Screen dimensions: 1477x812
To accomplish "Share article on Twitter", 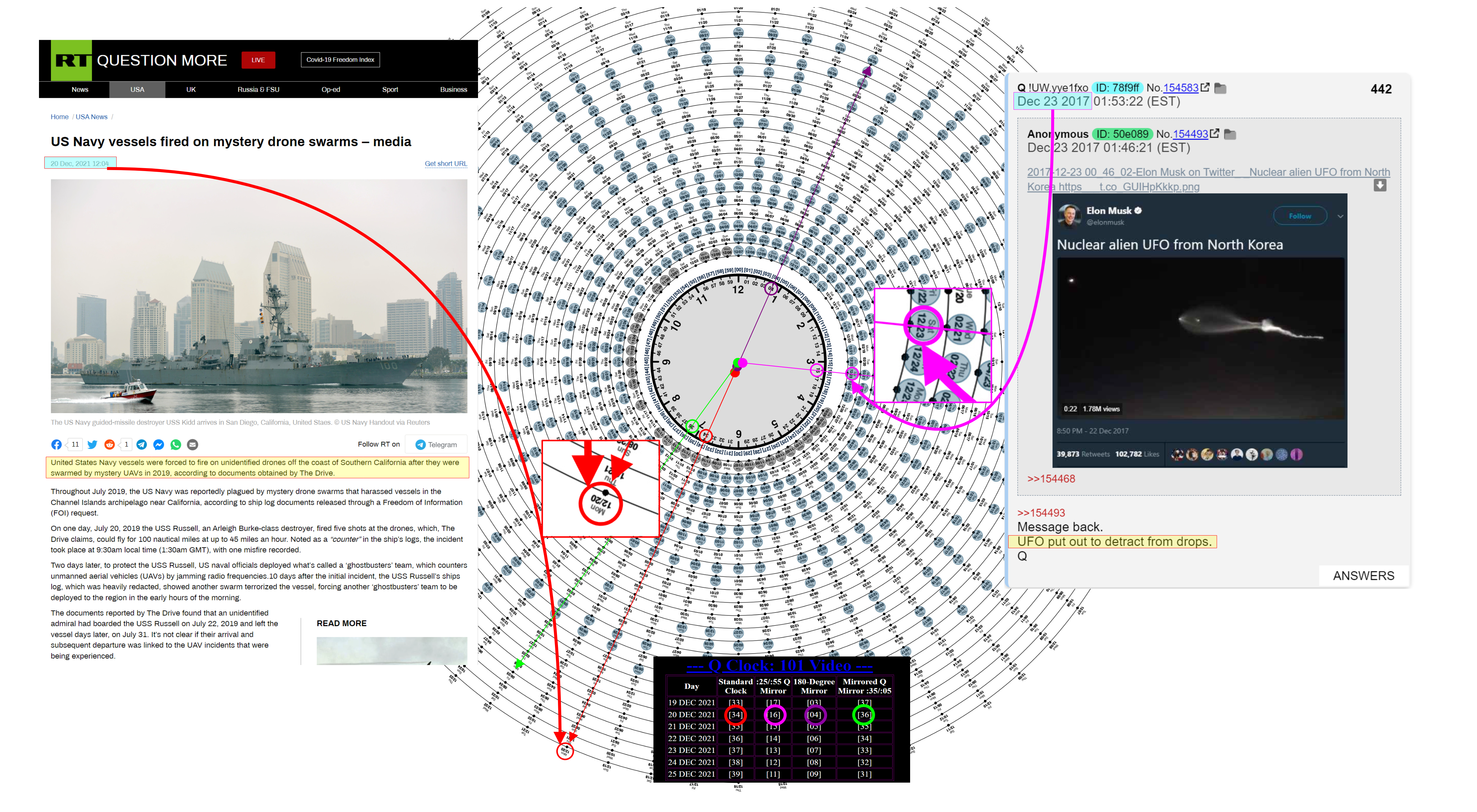I will [92, 445].
